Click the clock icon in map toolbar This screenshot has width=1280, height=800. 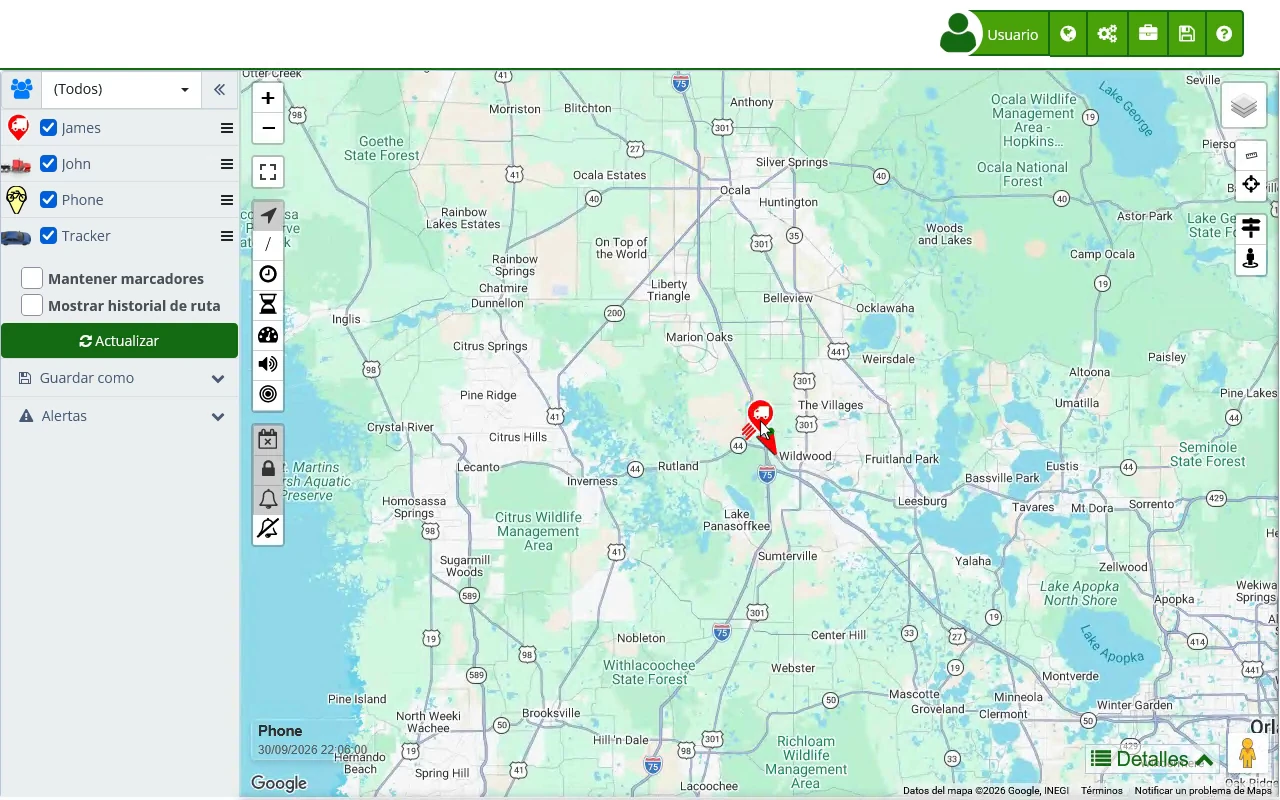(x=268, y=275)
